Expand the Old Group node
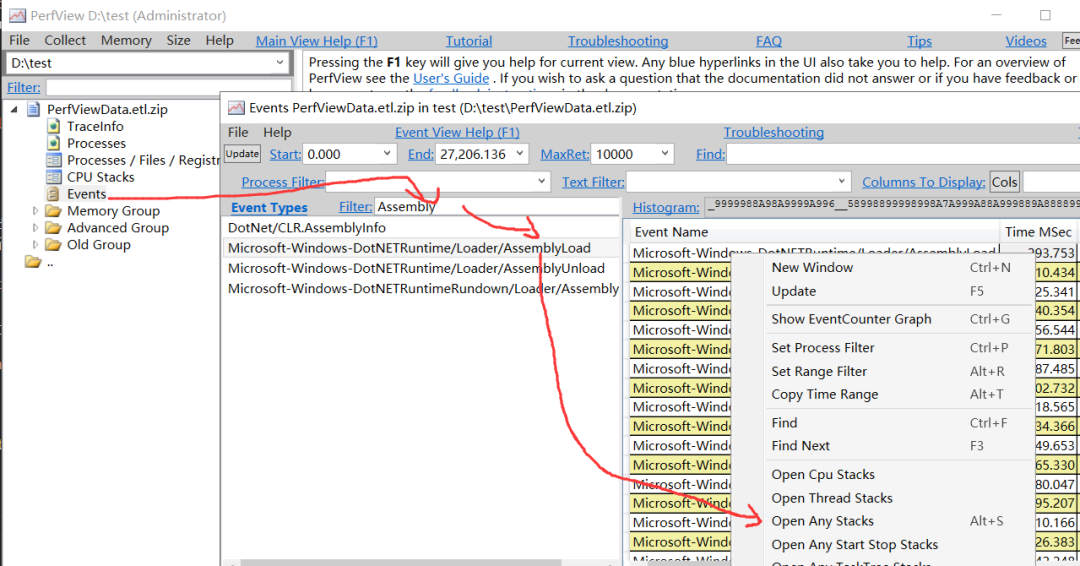Viewport: 1080px width, 566px height. click(x=35, y=244)
